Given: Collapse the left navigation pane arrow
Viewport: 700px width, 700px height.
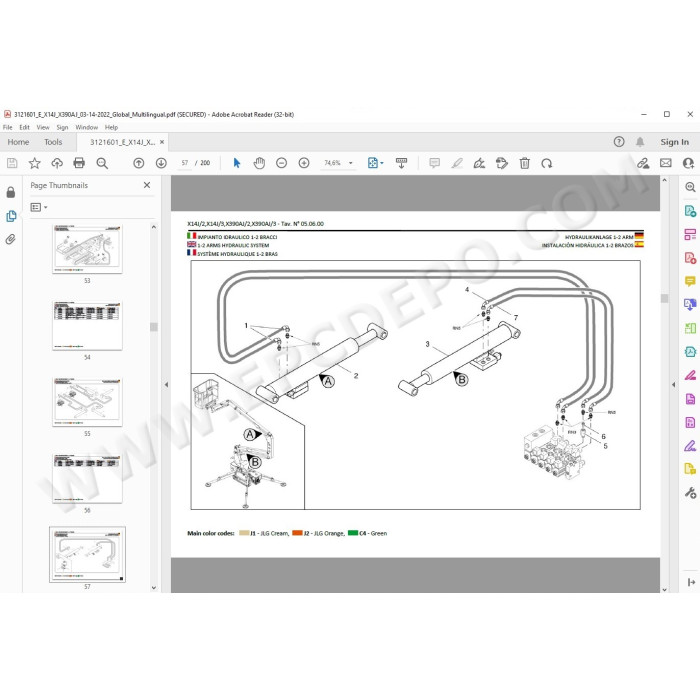Looking at the screenshot, I should click(167, 384).
